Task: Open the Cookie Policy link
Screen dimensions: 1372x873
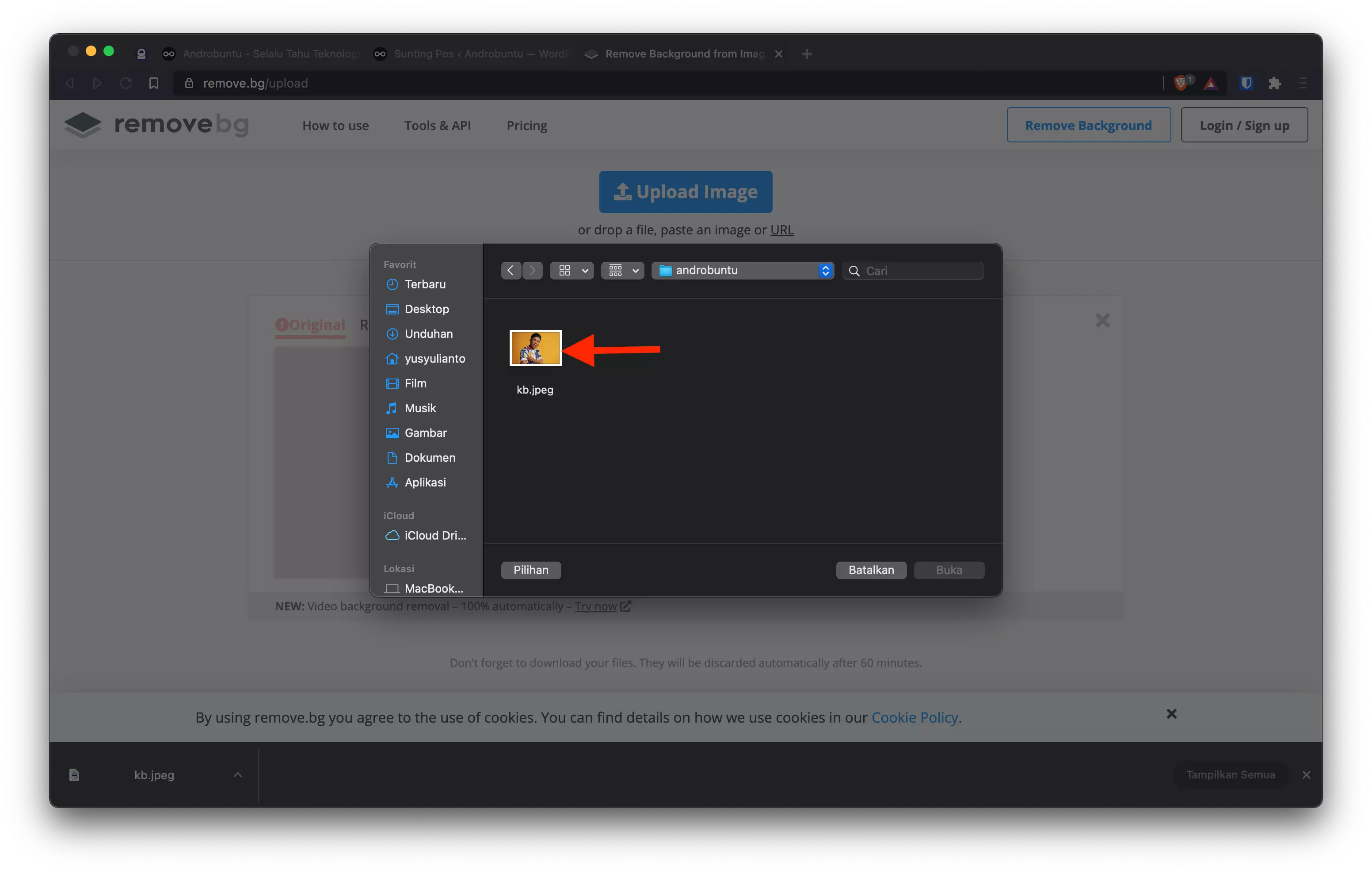Action: [x=915, y=717]
